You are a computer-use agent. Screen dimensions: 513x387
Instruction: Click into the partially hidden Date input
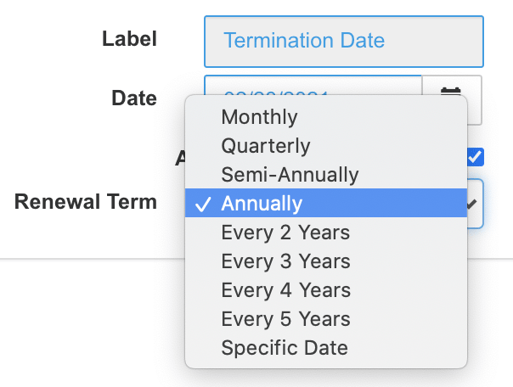click(x=313, y=86)
